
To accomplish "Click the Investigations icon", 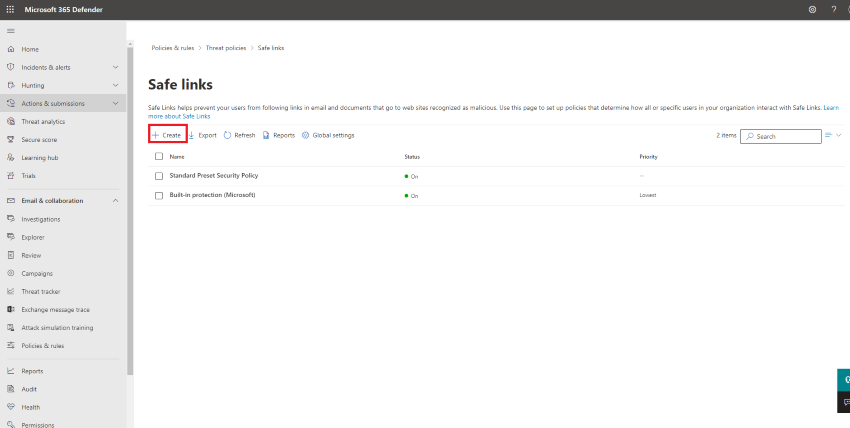I will (10, 219).
